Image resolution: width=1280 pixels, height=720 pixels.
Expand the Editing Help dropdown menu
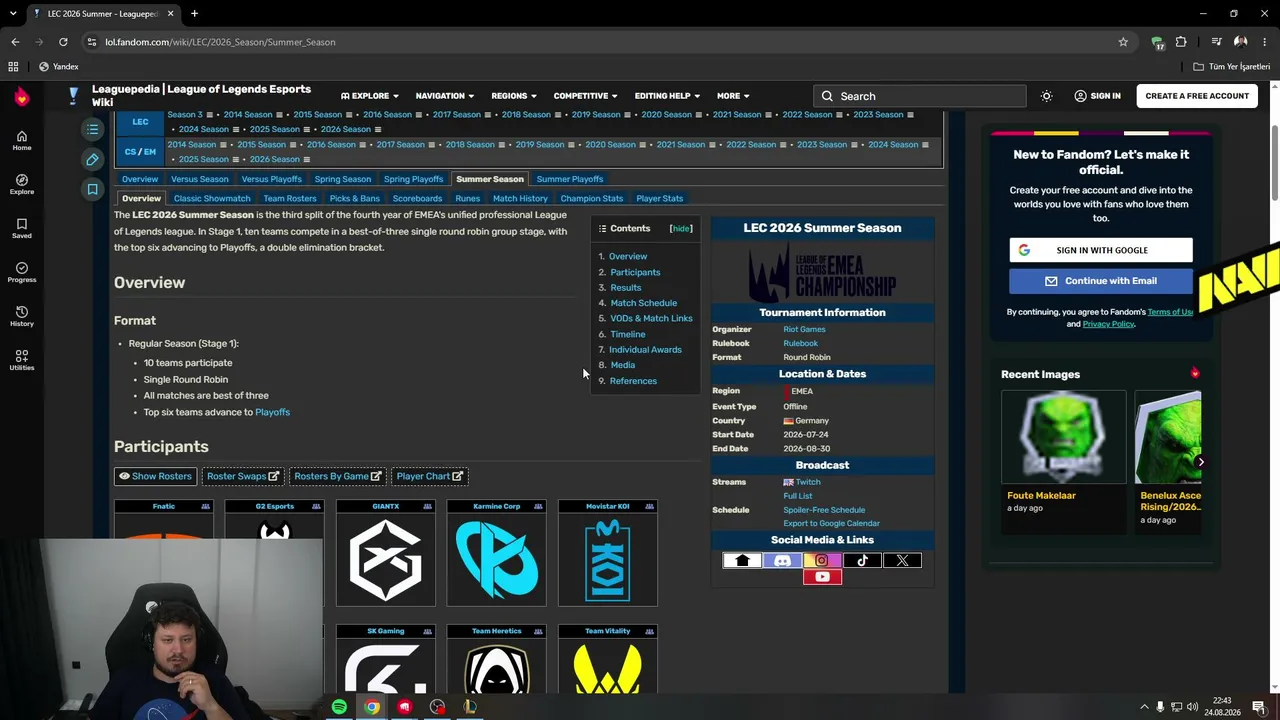click(x=667, y=96)
